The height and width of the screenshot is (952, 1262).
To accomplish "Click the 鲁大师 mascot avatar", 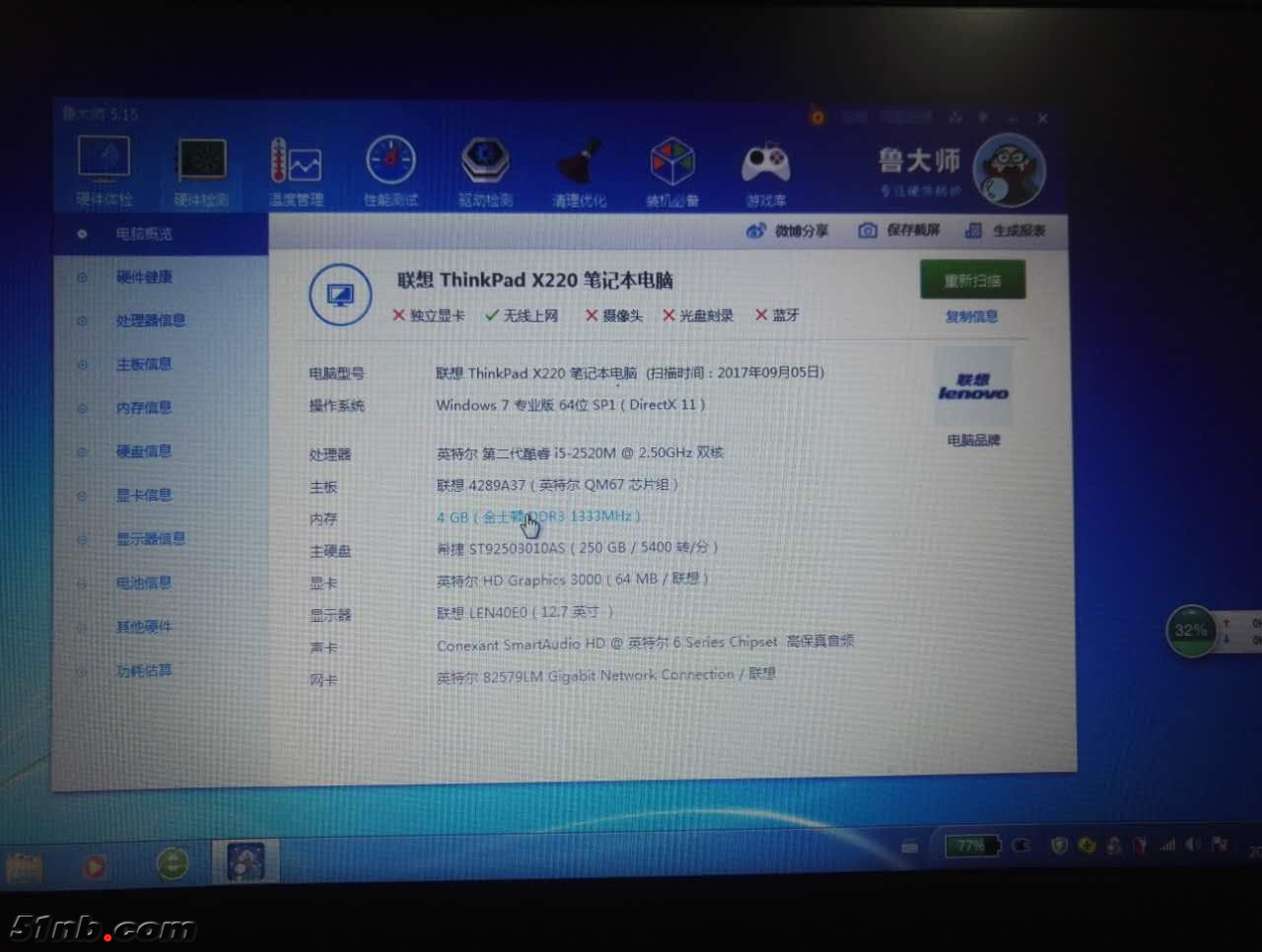I will coord(1009,170).
